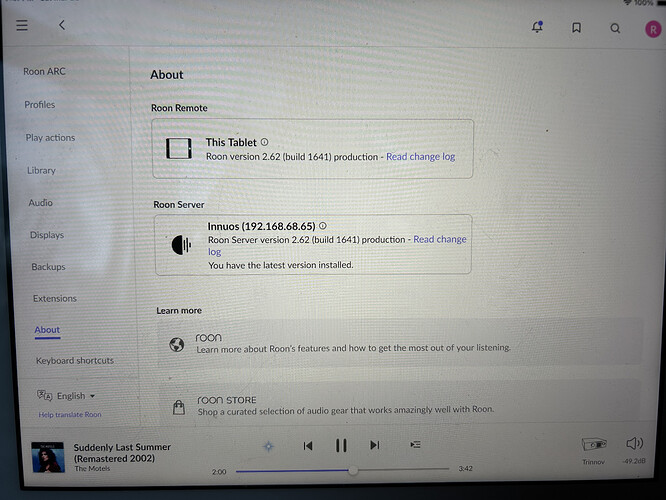Read change log for Roon Server
The image size is (666, 500).
[440, 239]
